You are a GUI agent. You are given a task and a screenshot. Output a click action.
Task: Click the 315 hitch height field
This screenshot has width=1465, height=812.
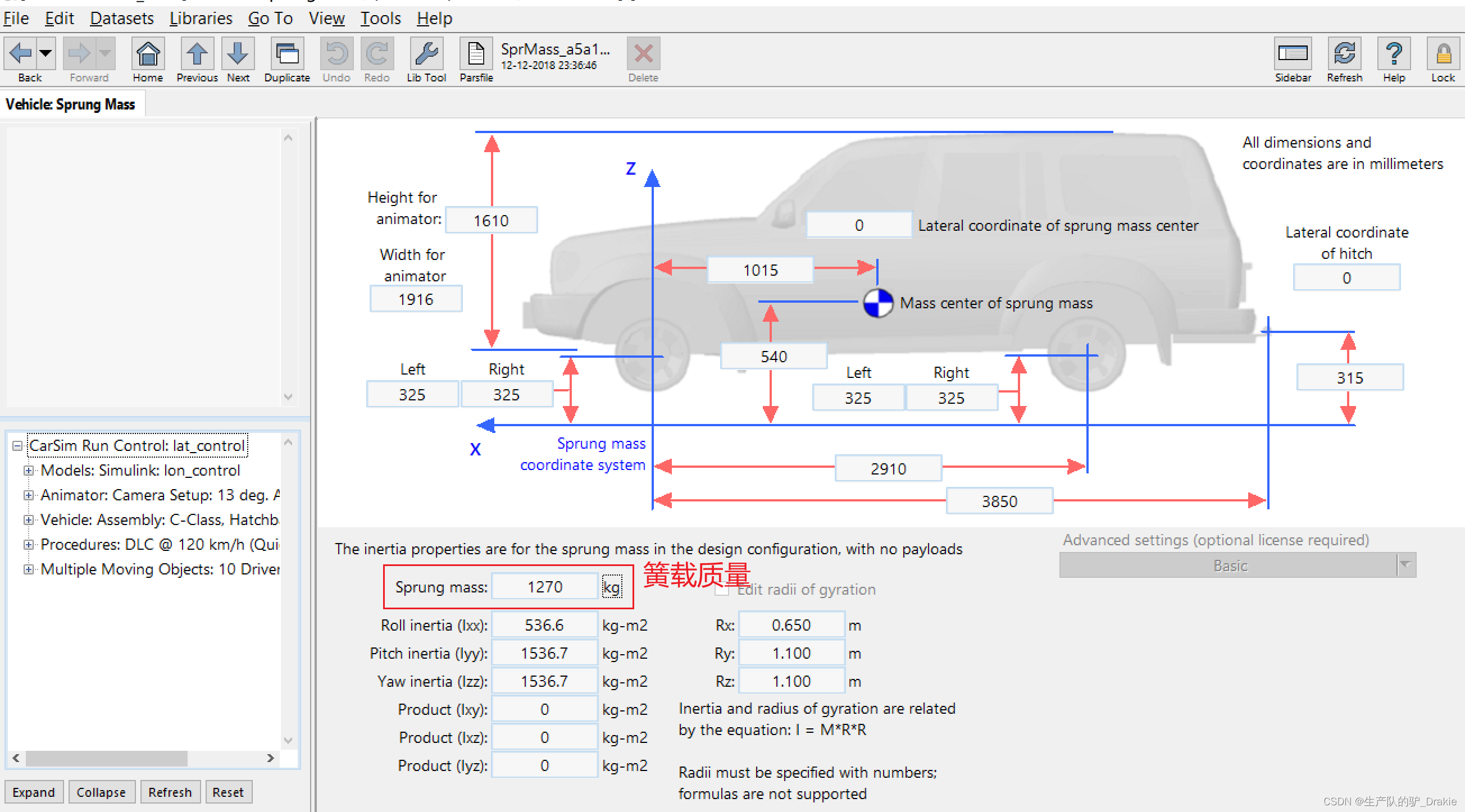pos(1350,377)
